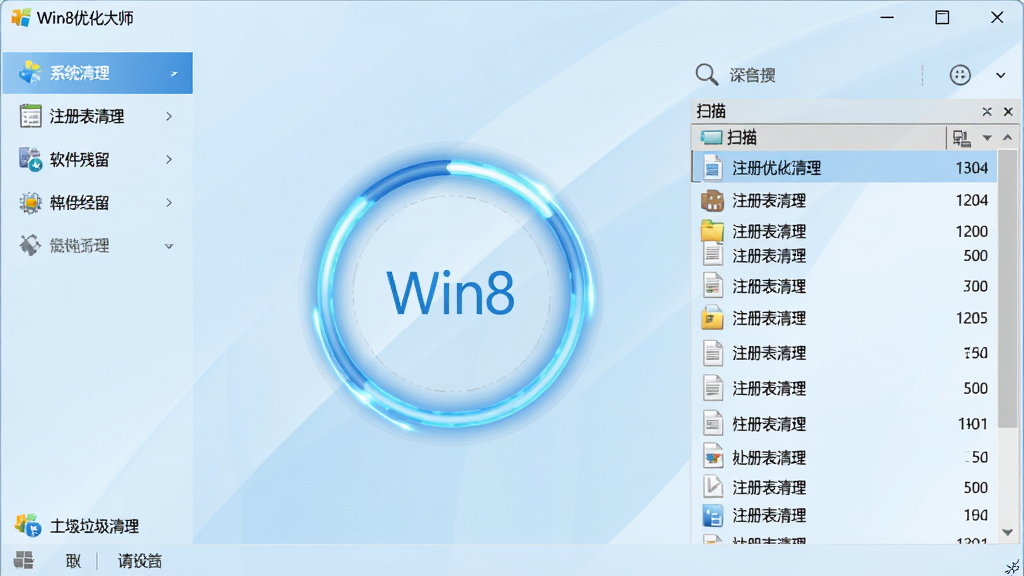The height and width of the screenshot is (576, 1024).
Task: Expand the chevron next to 软件残留
Action: click(x=169, y=159)
